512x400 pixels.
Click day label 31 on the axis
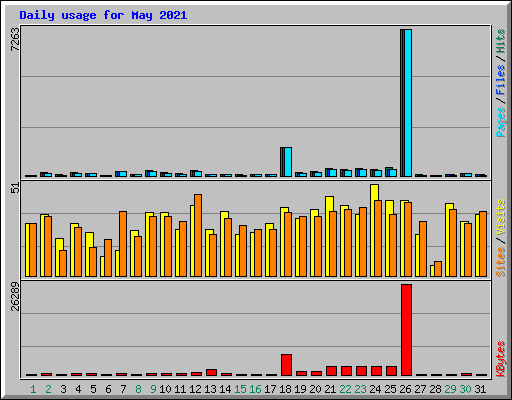point(480,389)
